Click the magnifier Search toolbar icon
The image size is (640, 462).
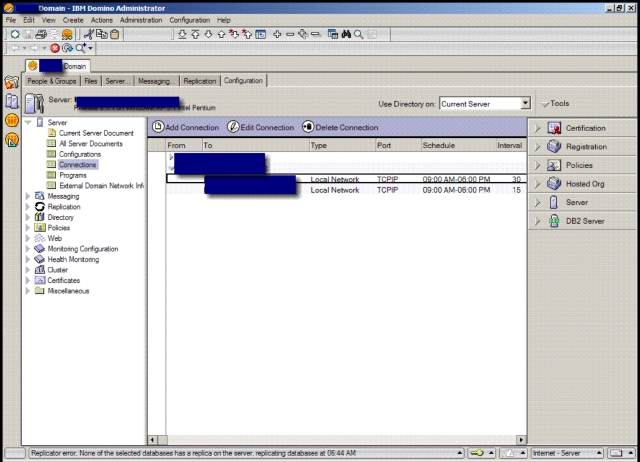click(x=358, y=34)
